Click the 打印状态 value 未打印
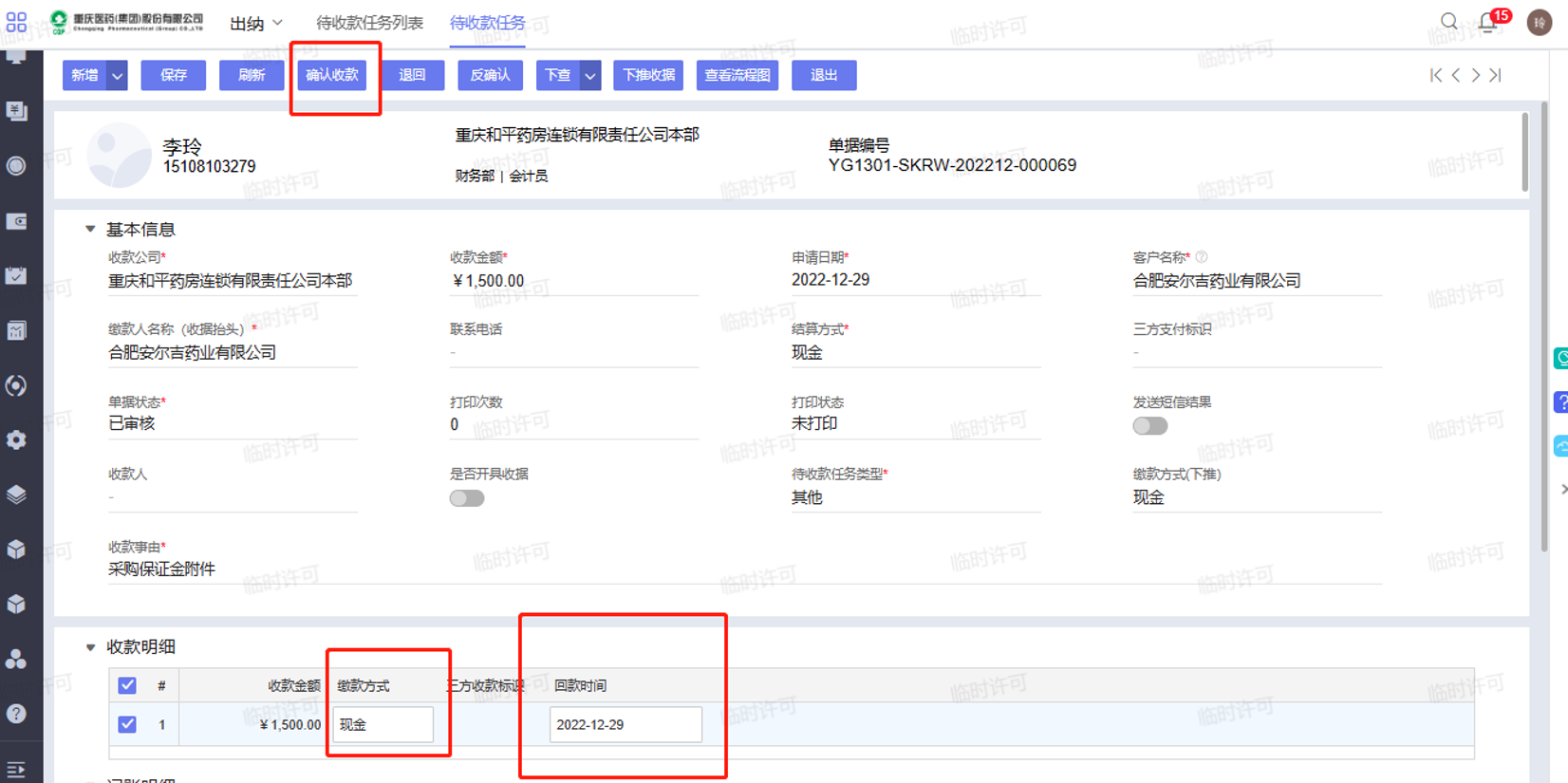This screenshot has width=1568, height=783. 814,423
